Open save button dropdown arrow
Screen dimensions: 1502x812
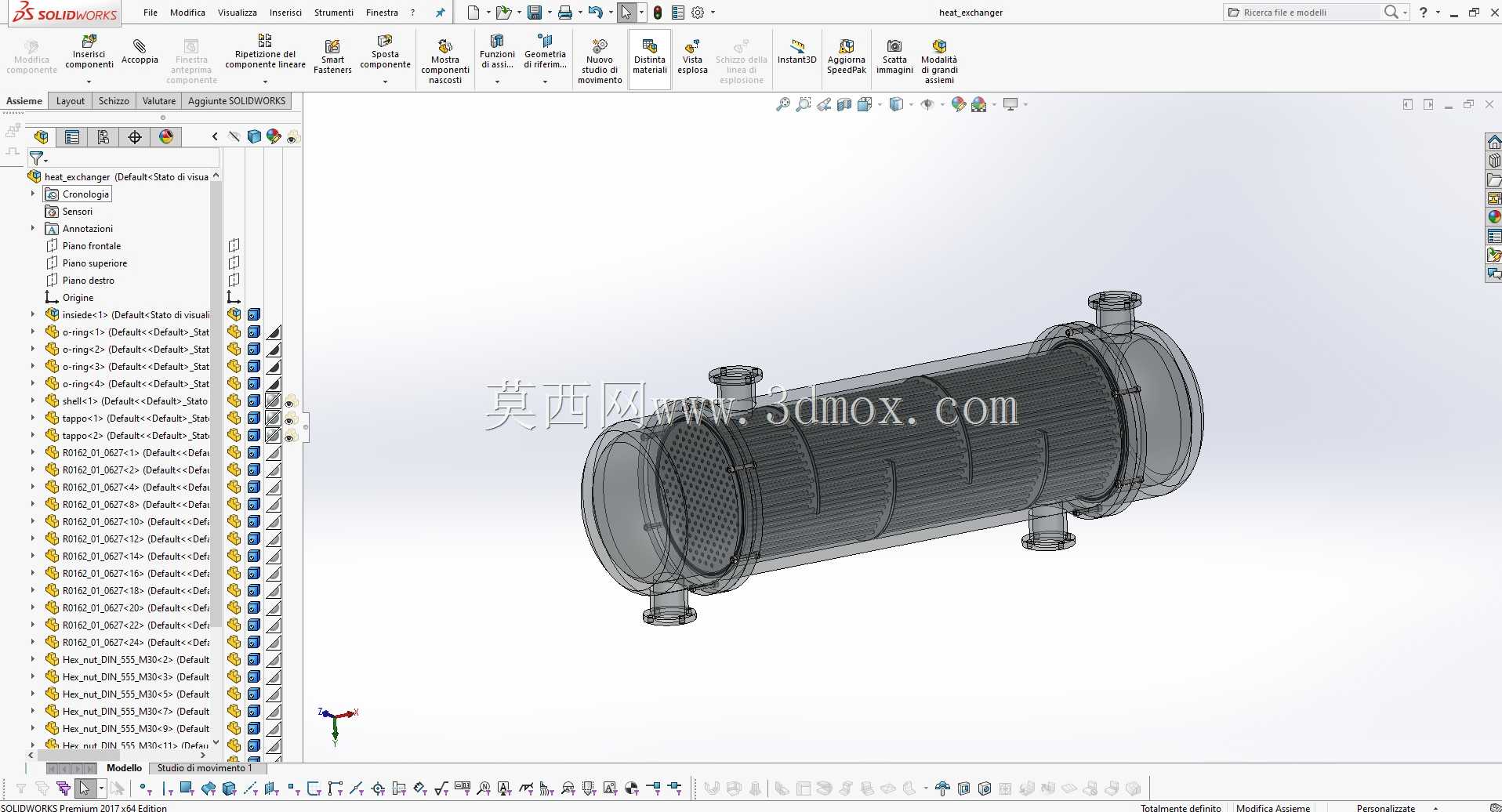coord(549,13)
